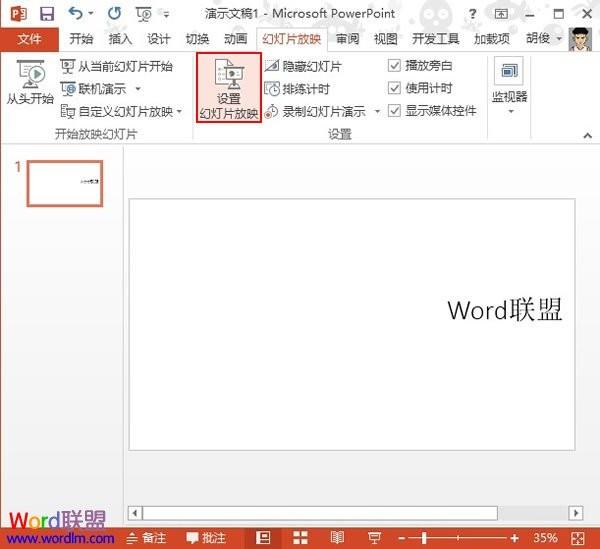The height and width of the screenshot is (549, 600).
Task: Open the 动画 ribbon tab
Action: [x=235, y=39]
